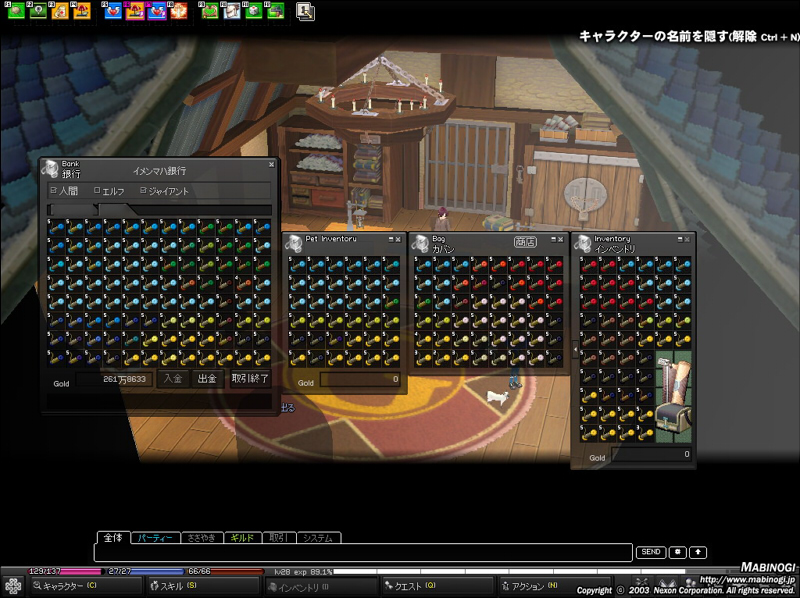Click the 入金 deposit button
Screen dimensions: 800x598
[173, 379]
